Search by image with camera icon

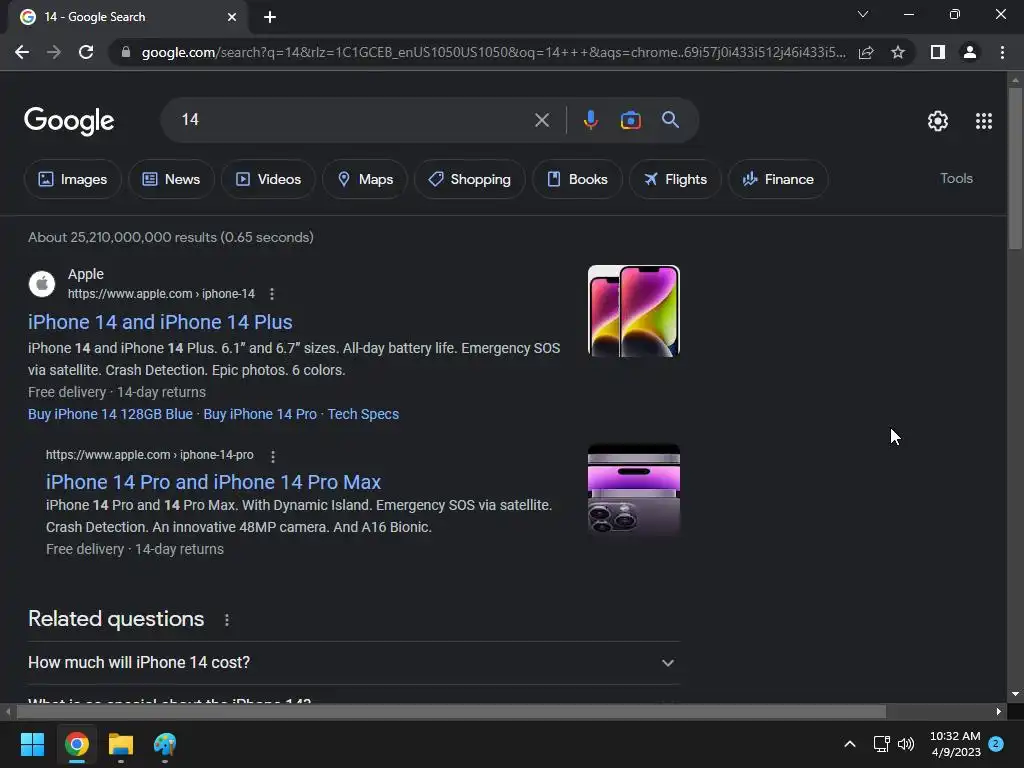[x=630, y=120]
